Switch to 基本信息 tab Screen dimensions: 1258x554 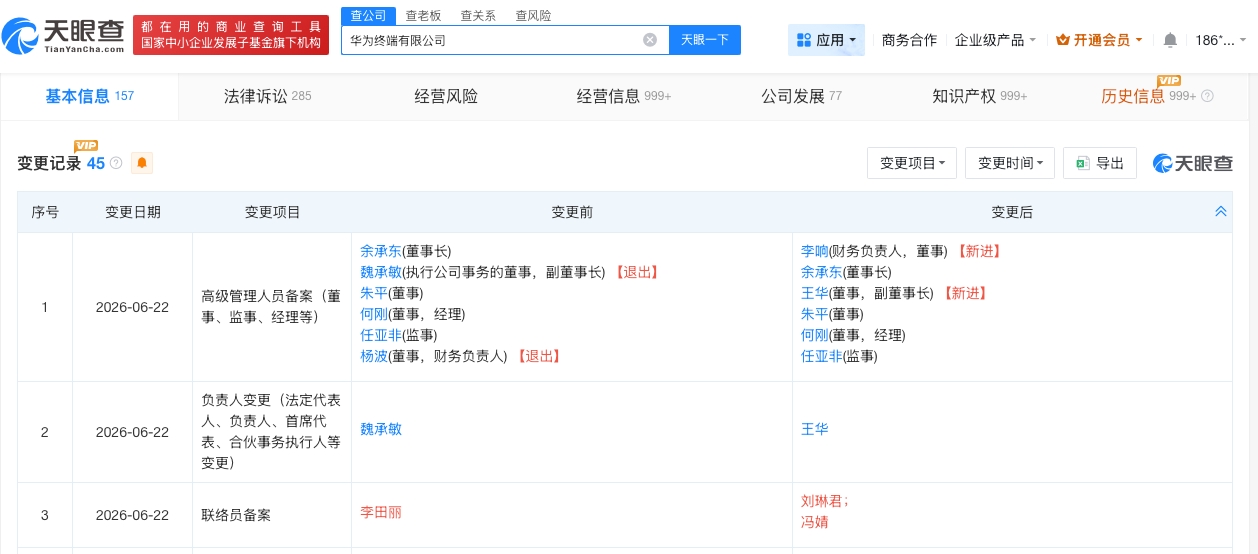coord(89,97)
